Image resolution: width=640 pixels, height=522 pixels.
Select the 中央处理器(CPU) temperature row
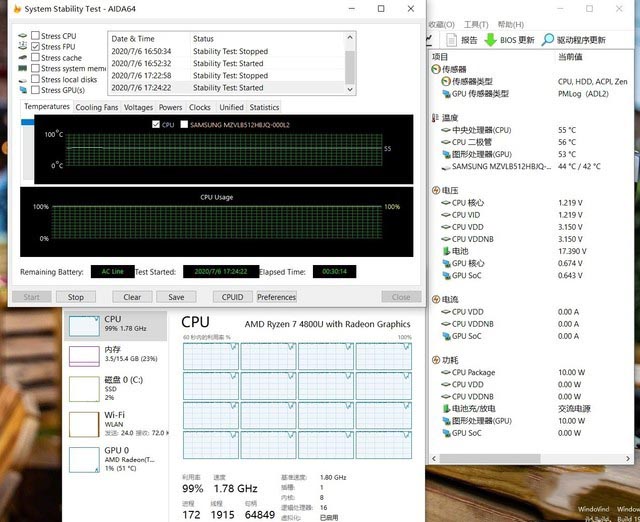click(531, 130)
